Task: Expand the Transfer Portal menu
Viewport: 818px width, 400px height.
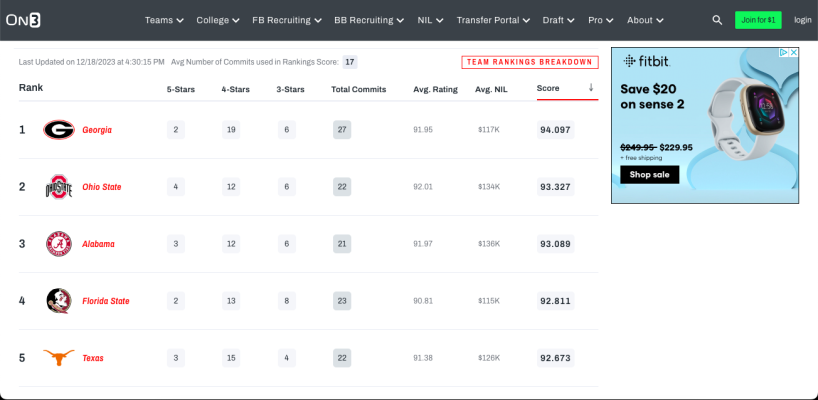Action: point(494,20)
